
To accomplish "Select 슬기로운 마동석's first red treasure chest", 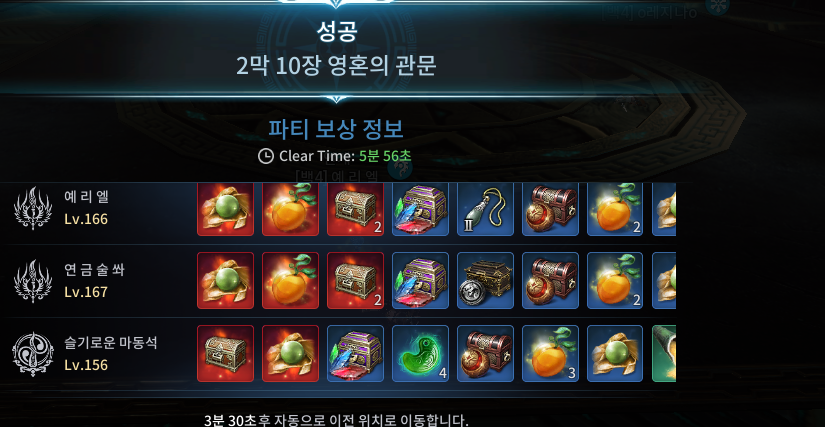I will coord(225,353).
